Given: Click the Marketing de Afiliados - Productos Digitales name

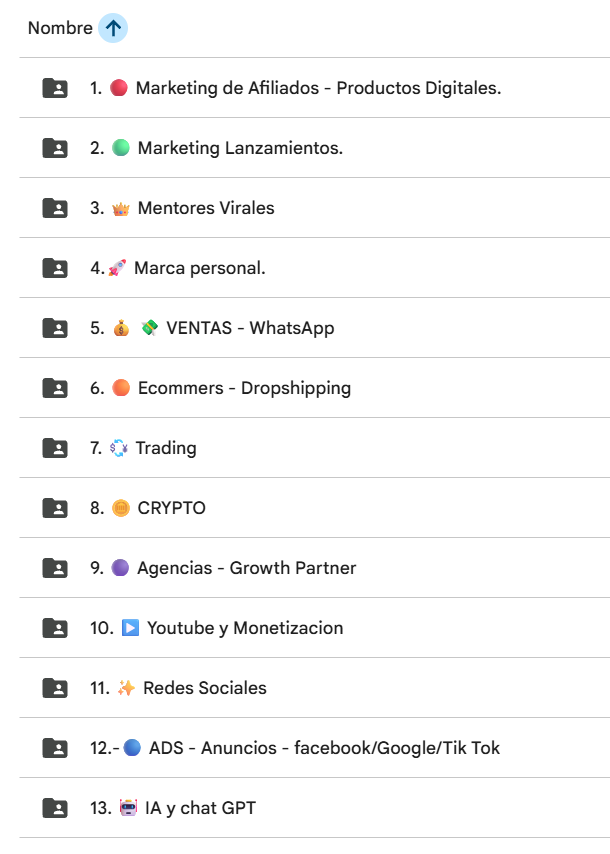Looking at the screenshot, I should point(319,88).
